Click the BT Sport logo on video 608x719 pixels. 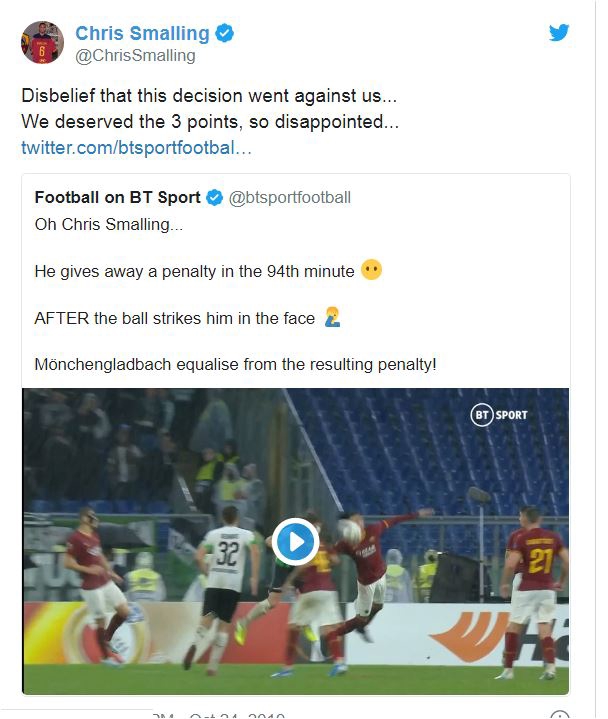499,414
